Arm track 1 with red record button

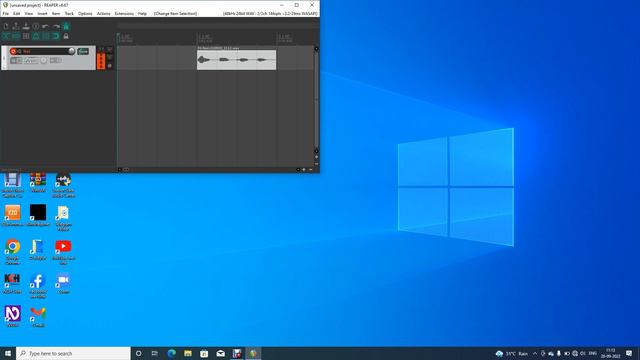13,51
